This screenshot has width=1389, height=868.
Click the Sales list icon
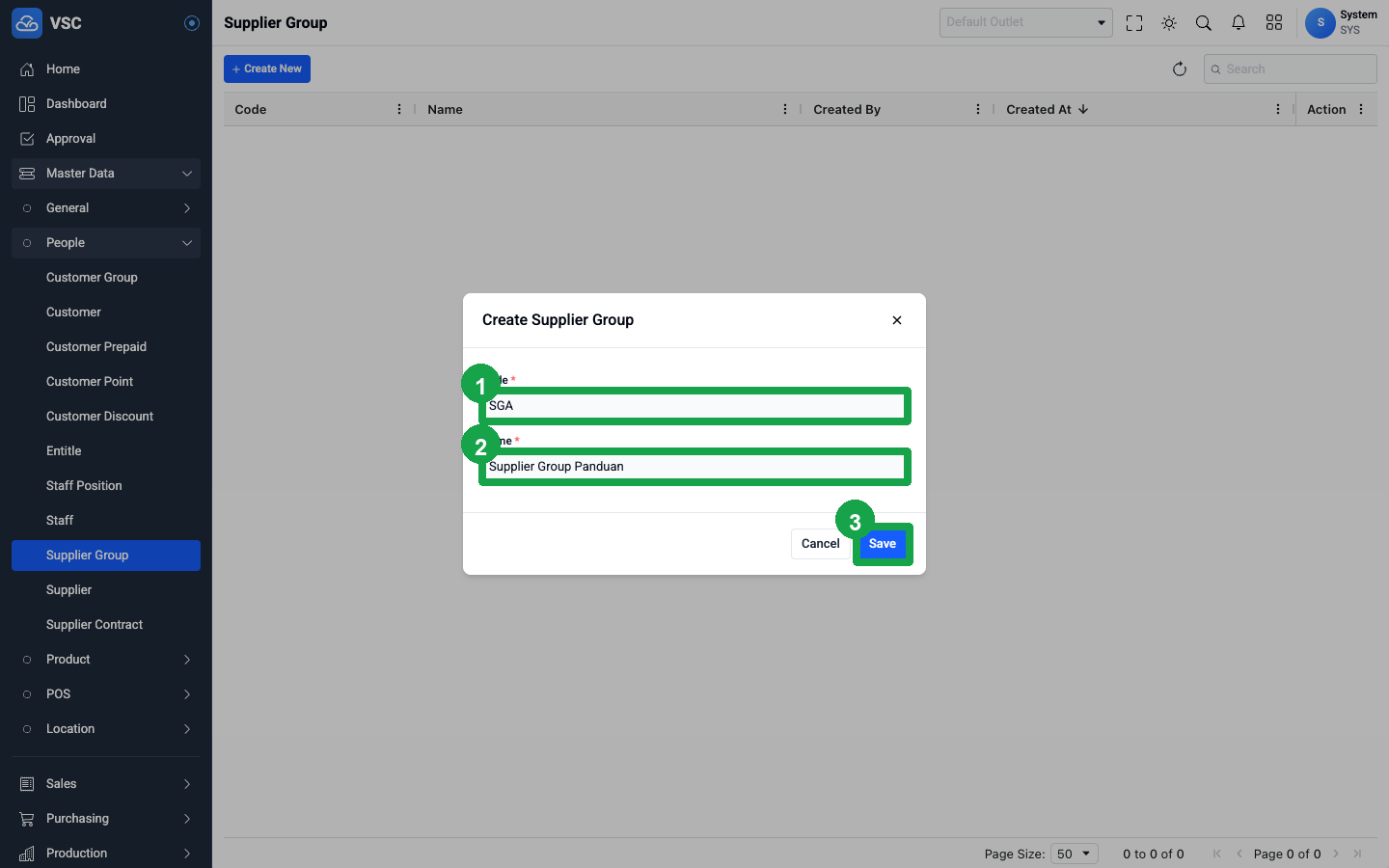(27, 784)
